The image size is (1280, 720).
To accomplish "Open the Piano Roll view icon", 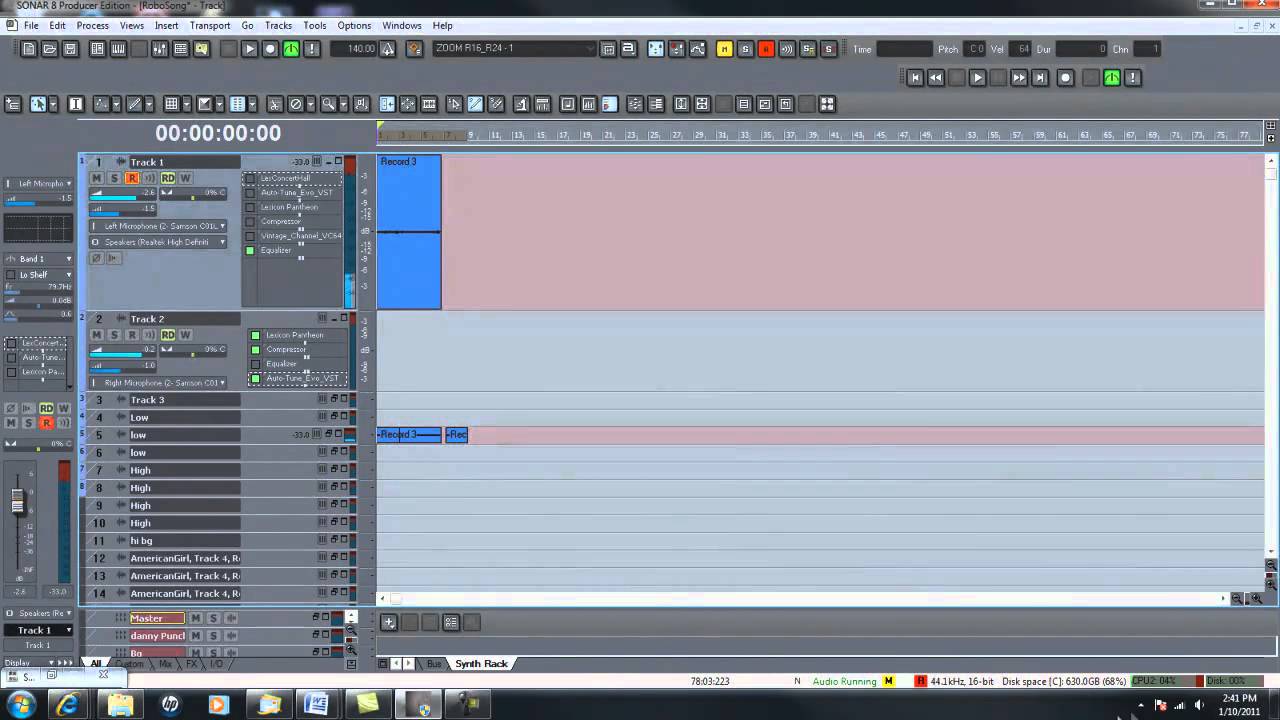I will click(118, 48).
